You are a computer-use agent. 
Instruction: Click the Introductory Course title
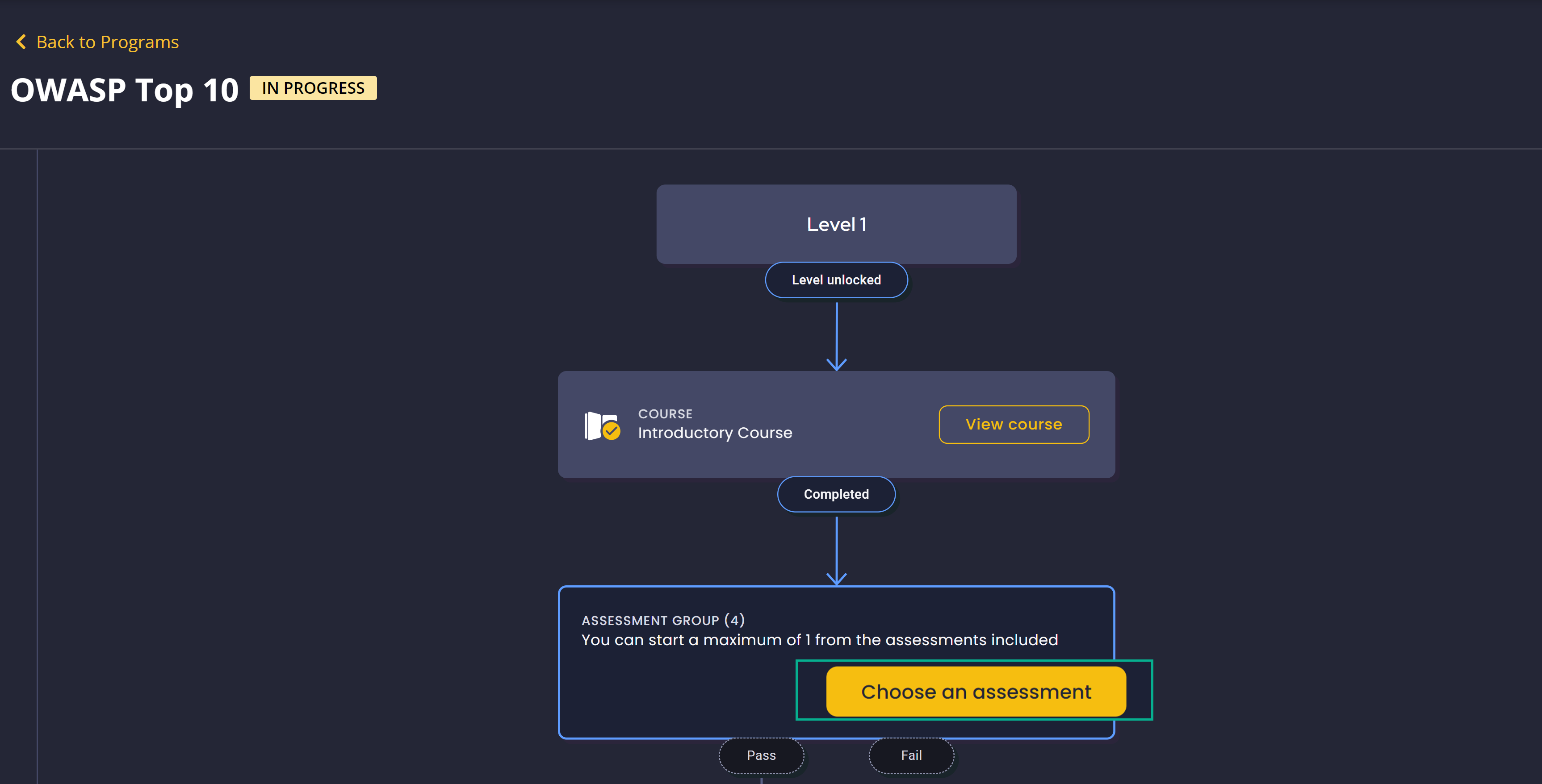pos(715,433)
